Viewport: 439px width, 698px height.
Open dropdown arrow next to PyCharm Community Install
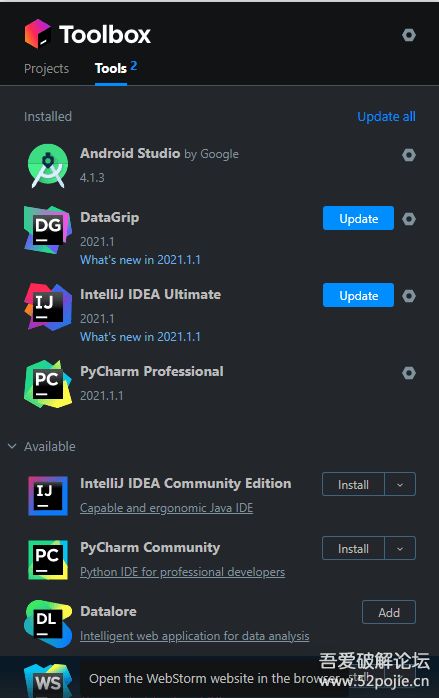click(x=400, y=548)
